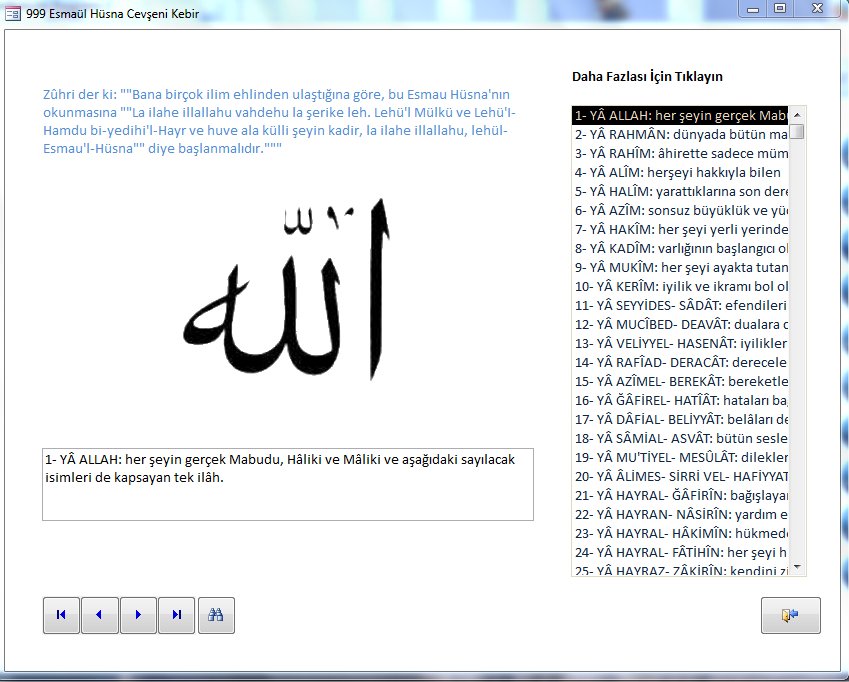The height and width of the screenshot is (682, 849).
Task: Choose "7- YÂ HAKÎM" from the list
Action: [x=680, y=229]
